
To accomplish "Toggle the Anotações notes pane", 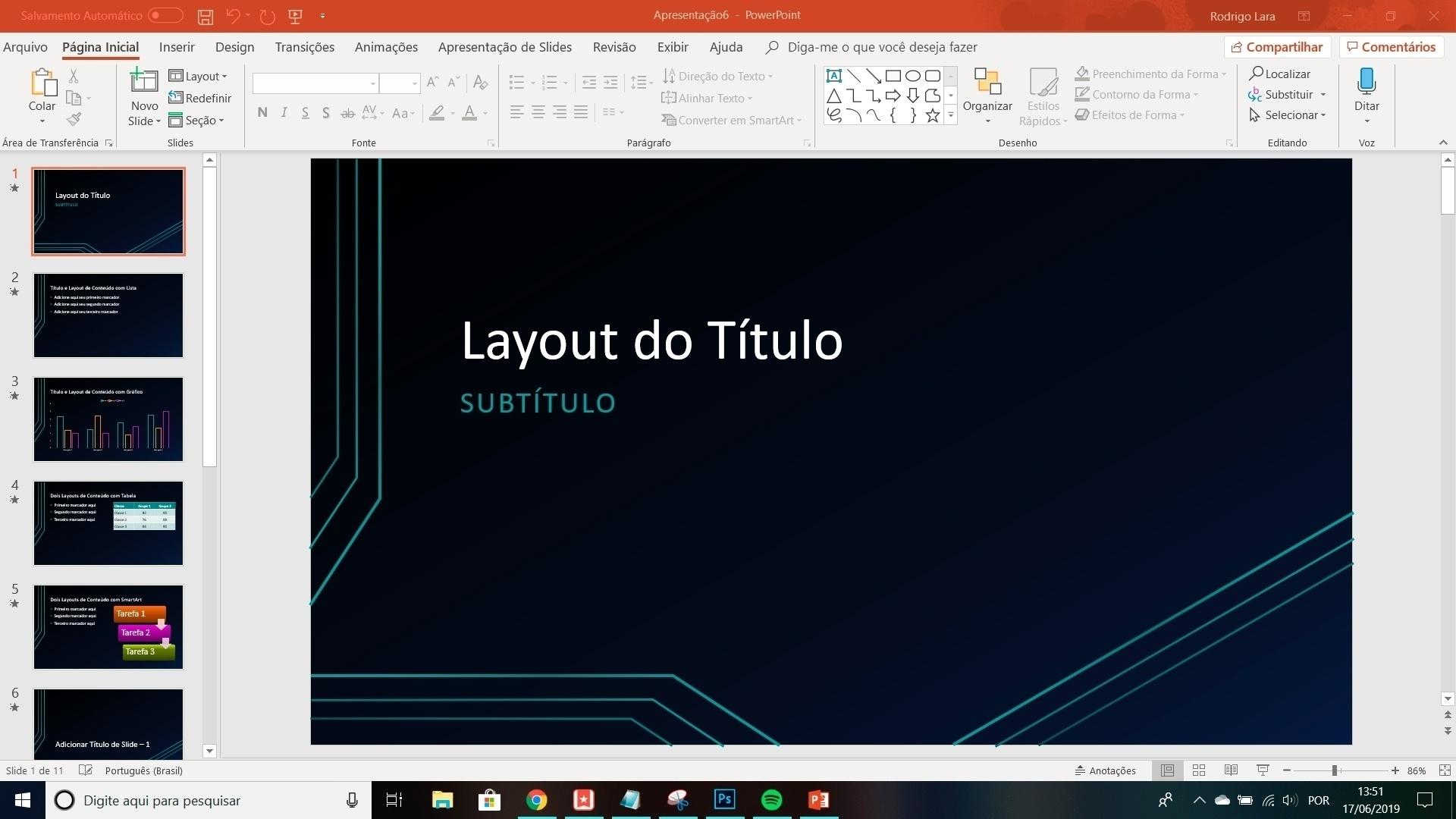I will pos(1105,770).
